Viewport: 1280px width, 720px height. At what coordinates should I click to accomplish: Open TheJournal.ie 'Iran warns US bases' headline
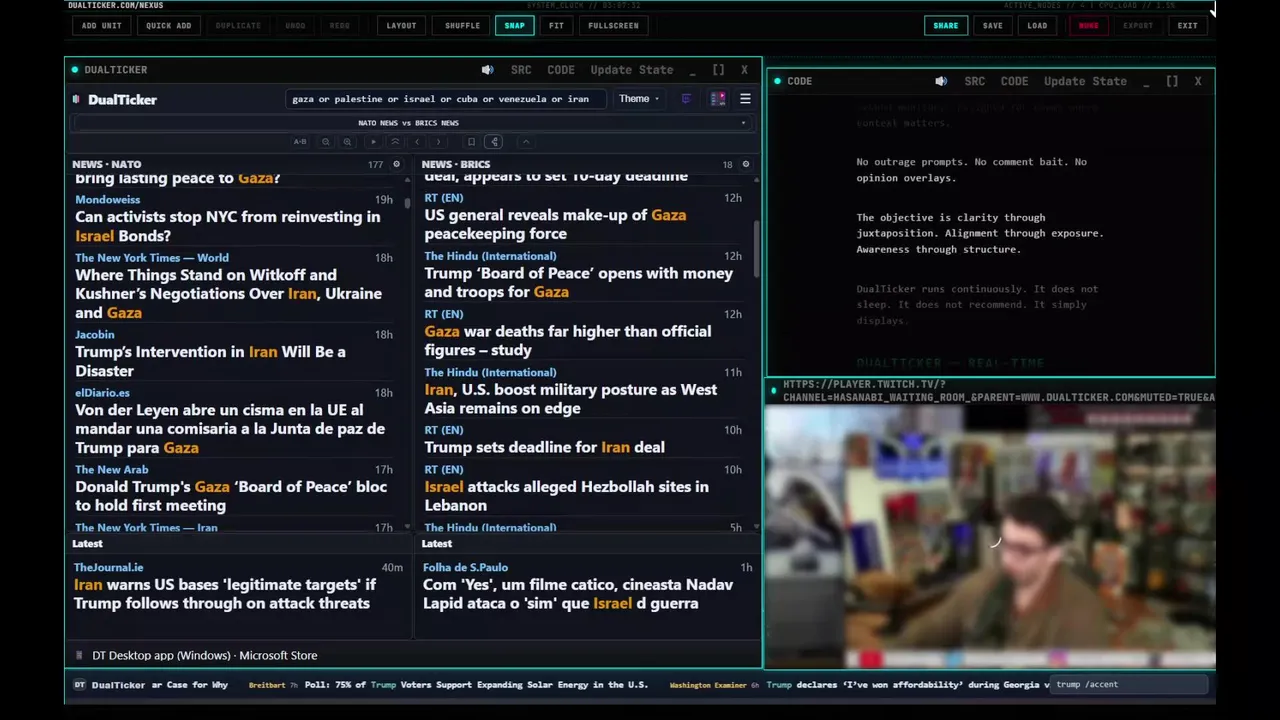coord(225,594)
